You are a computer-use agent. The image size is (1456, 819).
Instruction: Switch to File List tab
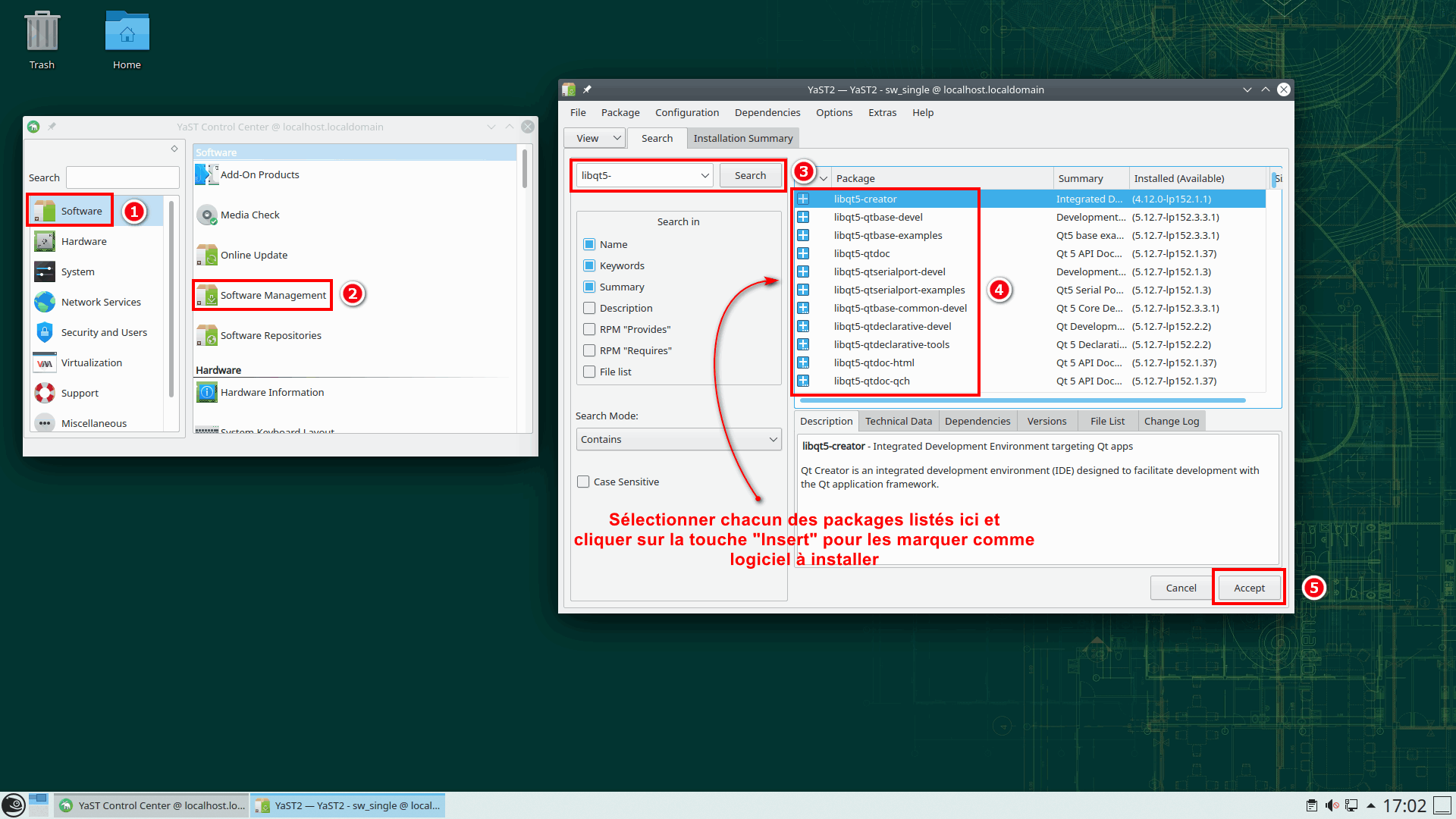coord(1107,421)
